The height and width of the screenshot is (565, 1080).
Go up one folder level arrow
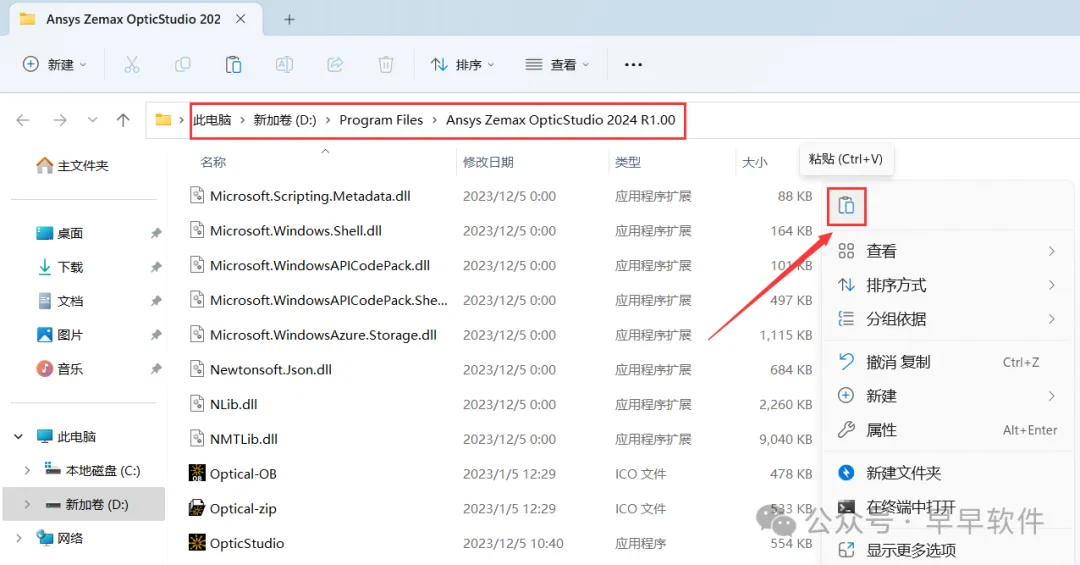(x=123, y=121)
